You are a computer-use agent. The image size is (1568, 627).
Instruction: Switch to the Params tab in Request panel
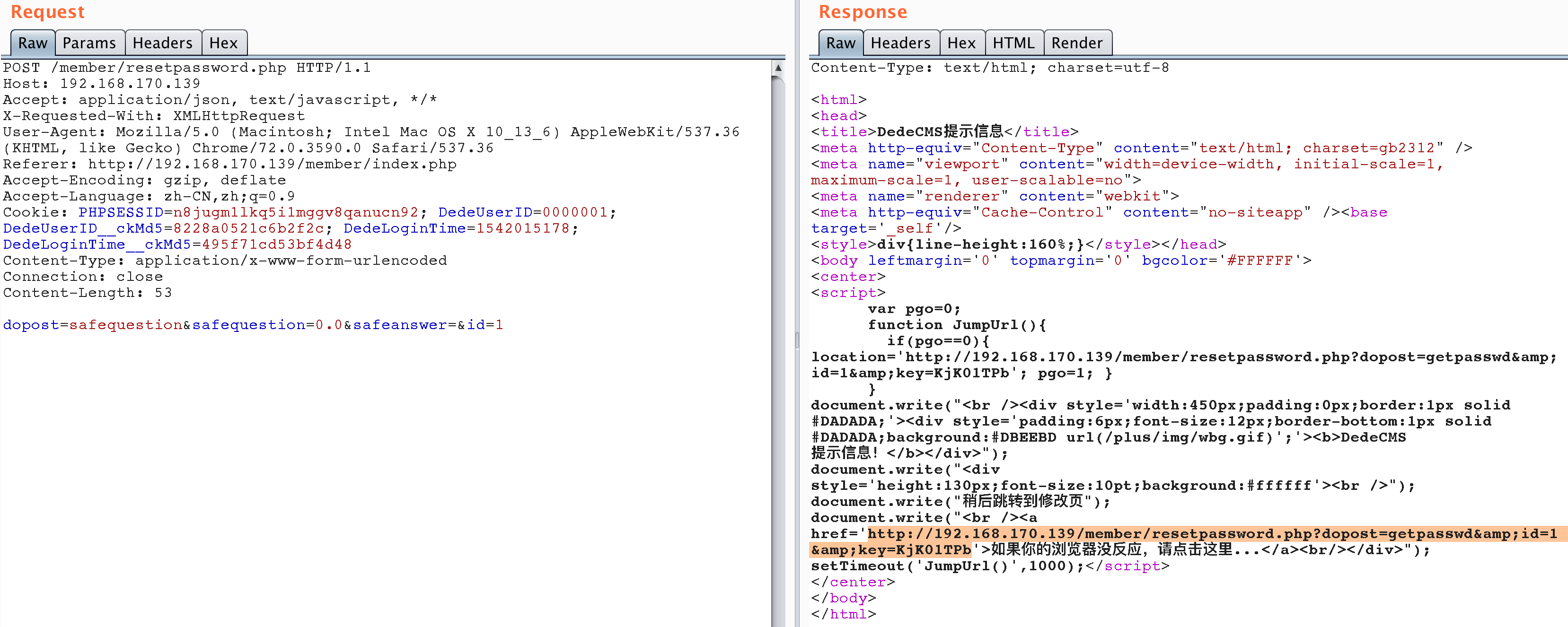(89, 43)
